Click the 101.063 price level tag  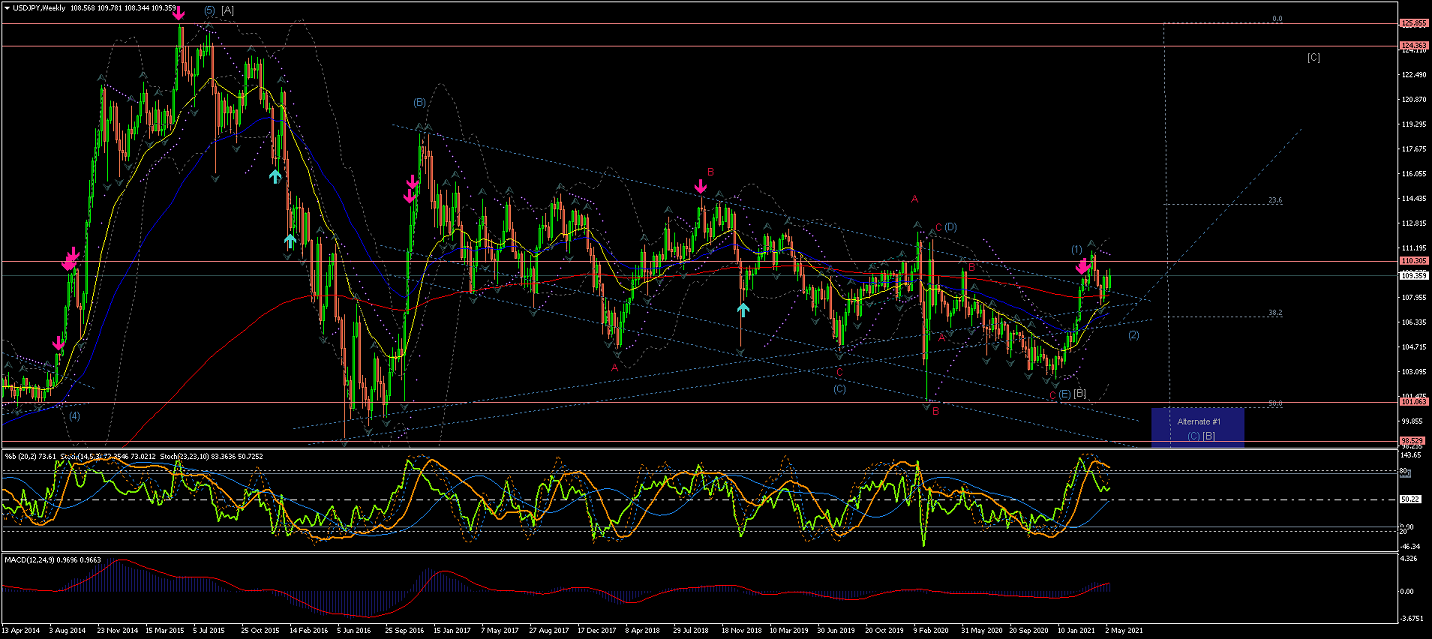[x=1413, y=403]
